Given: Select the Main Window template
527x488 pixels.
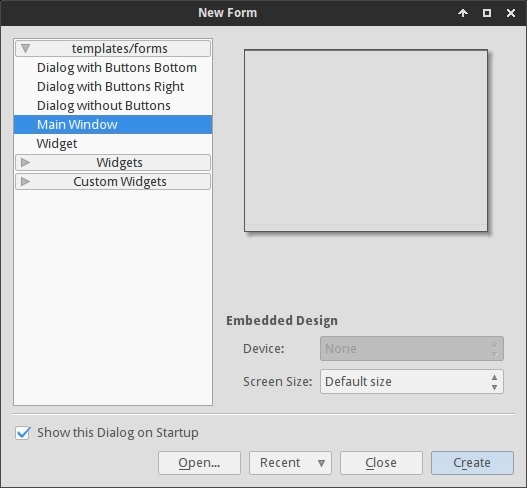Looking at the screenshot, I should 113,125.
